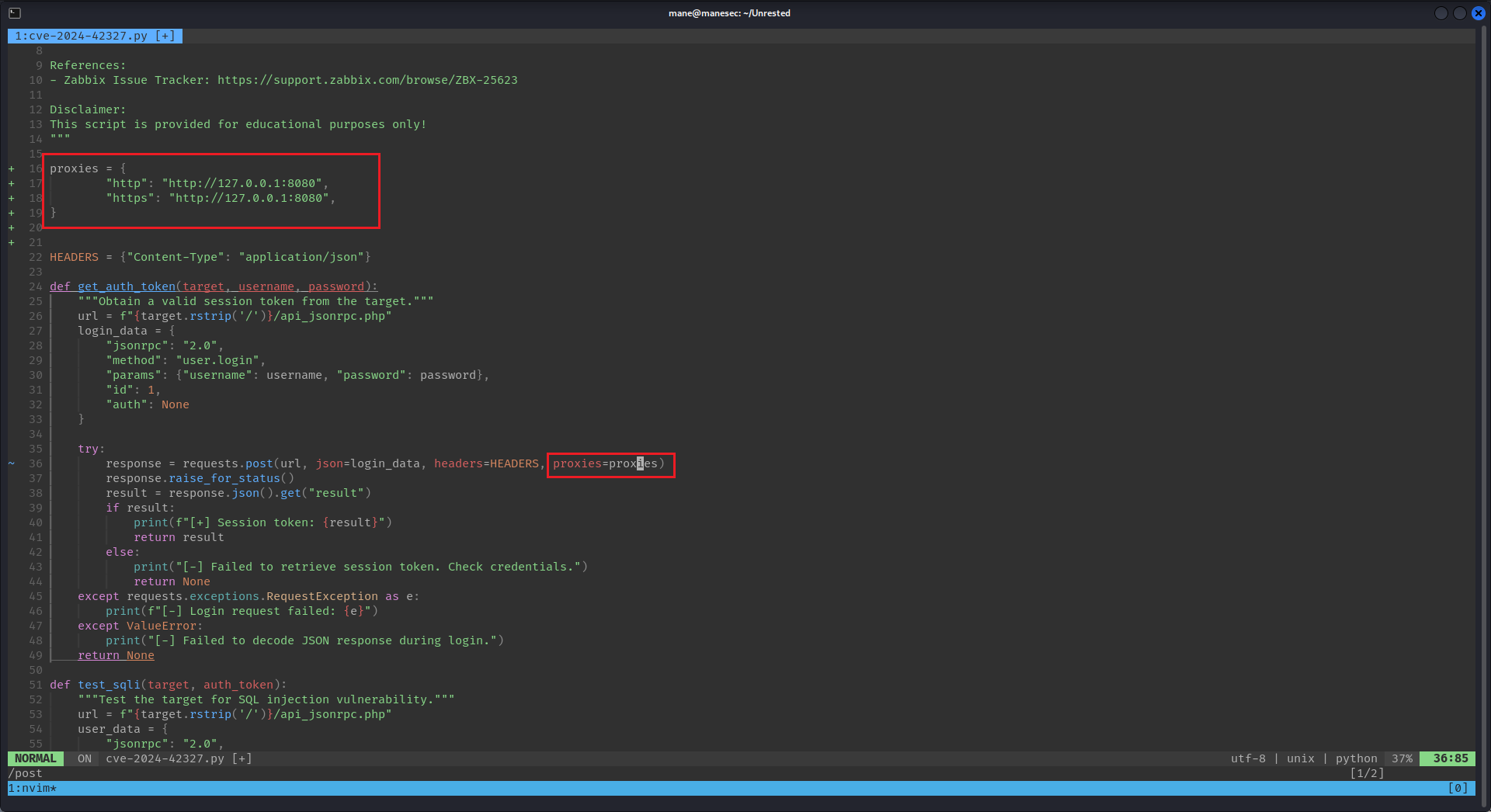This screenshot has width=1491, height=812.
Task: Click the 'except ValueError:' line
Action: [140, 626]
